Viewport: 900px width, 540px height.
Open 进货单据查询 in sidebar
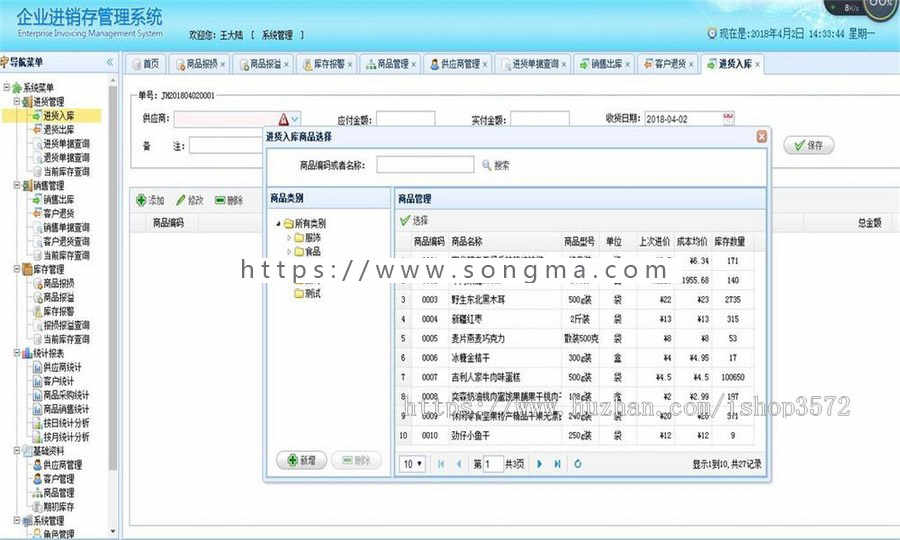click(66, 143)
